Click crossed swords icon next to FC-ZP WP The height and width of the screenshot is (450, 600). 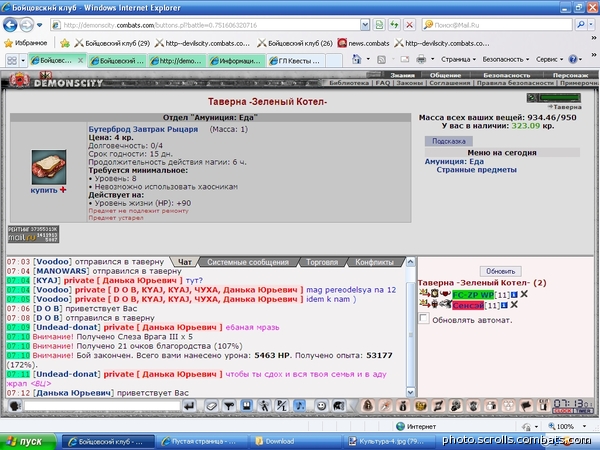click(x=524, y=294)
